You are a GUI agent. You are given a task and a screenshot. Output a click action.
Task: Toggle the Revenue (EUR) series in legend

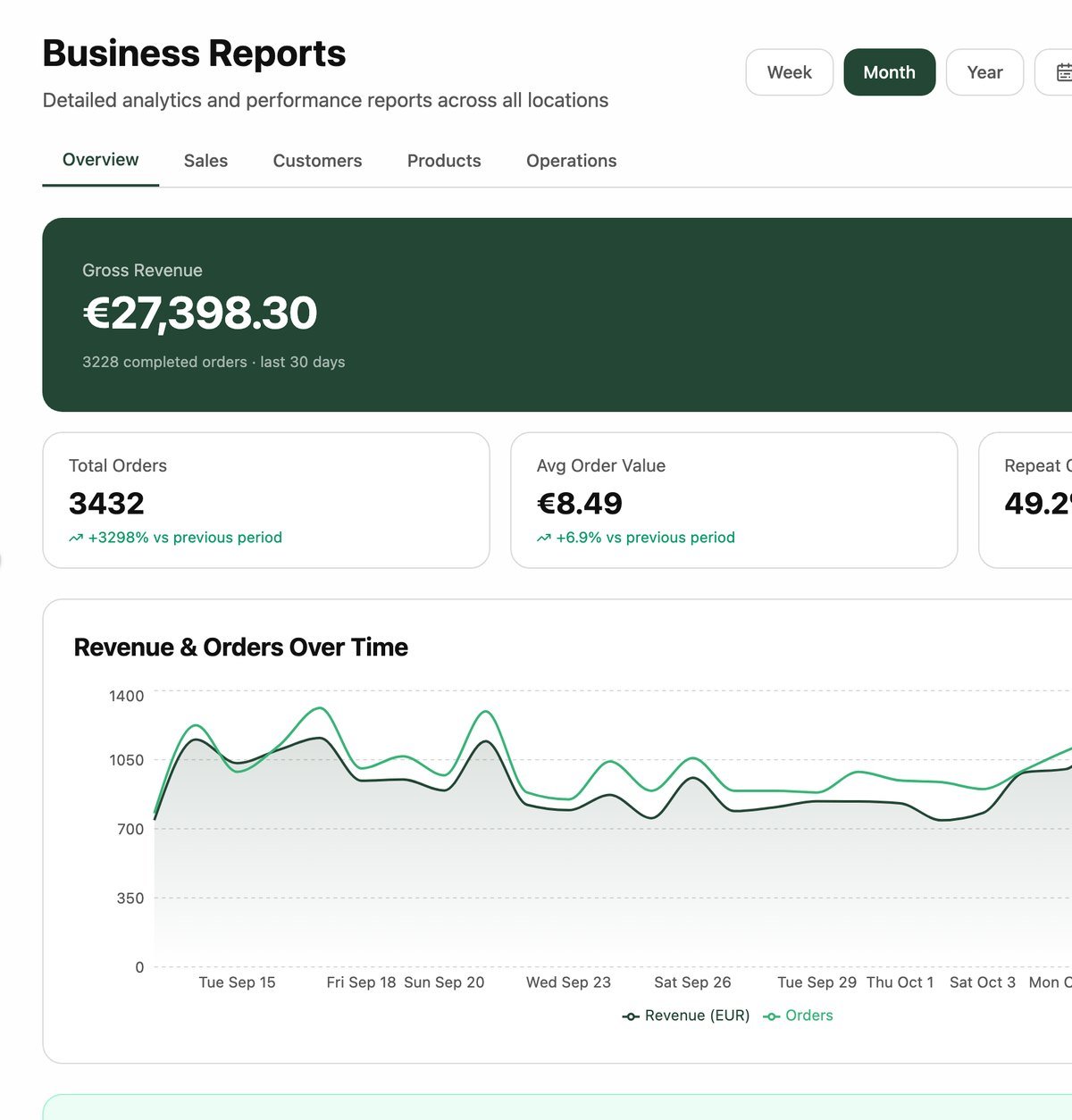(686, 1016)
